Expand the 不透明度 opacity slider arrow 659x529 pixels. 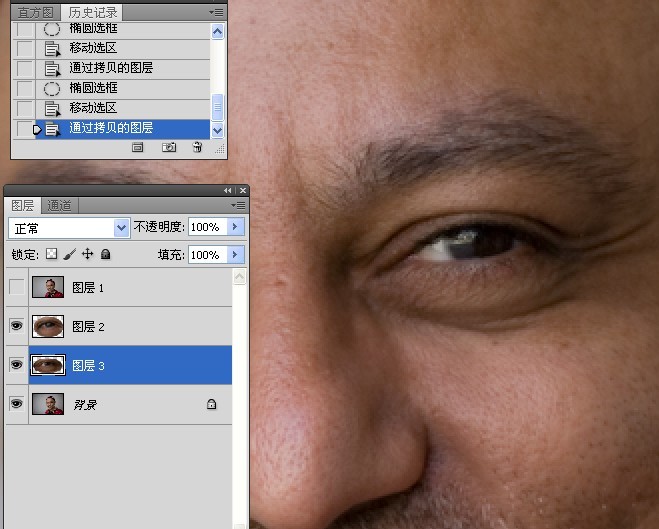(x=235, y=227)
